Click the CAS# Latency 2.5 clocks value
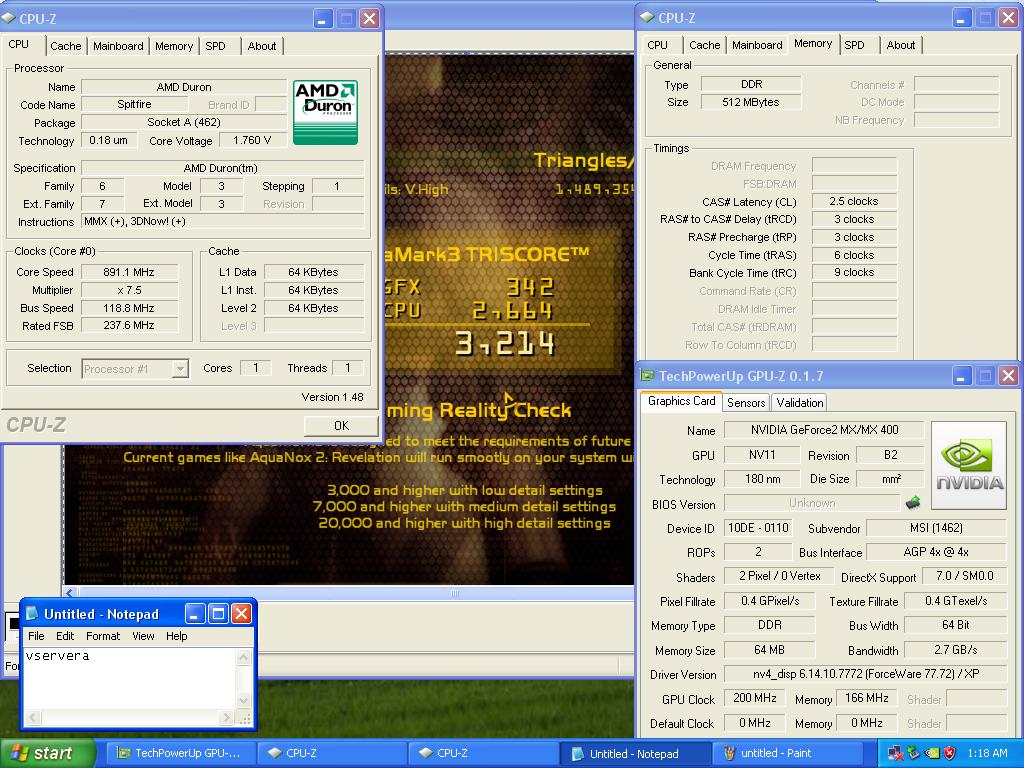 [x=854, y=201]
